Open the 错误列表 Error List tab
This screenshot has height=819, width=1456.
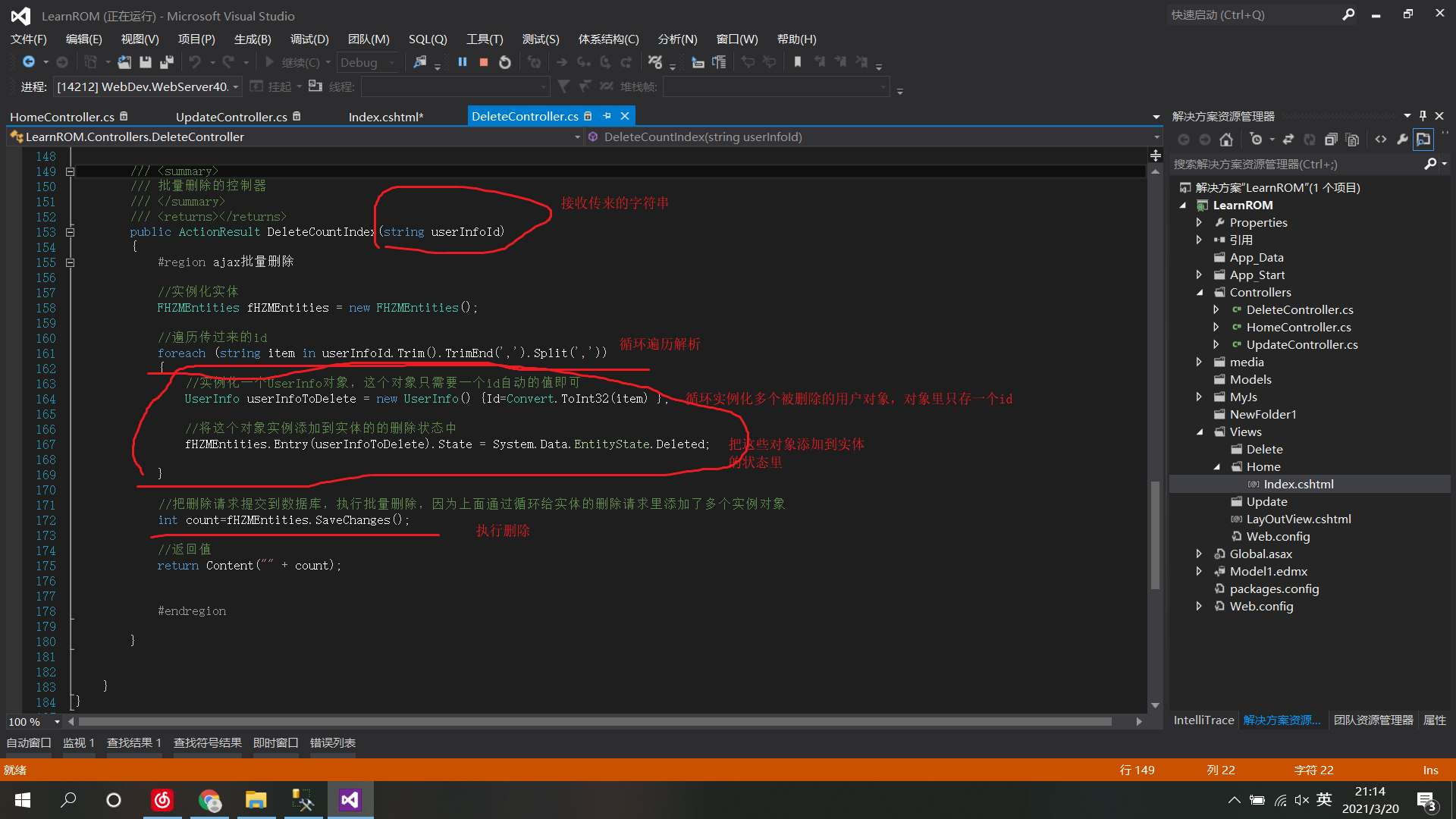click(333, 742)
